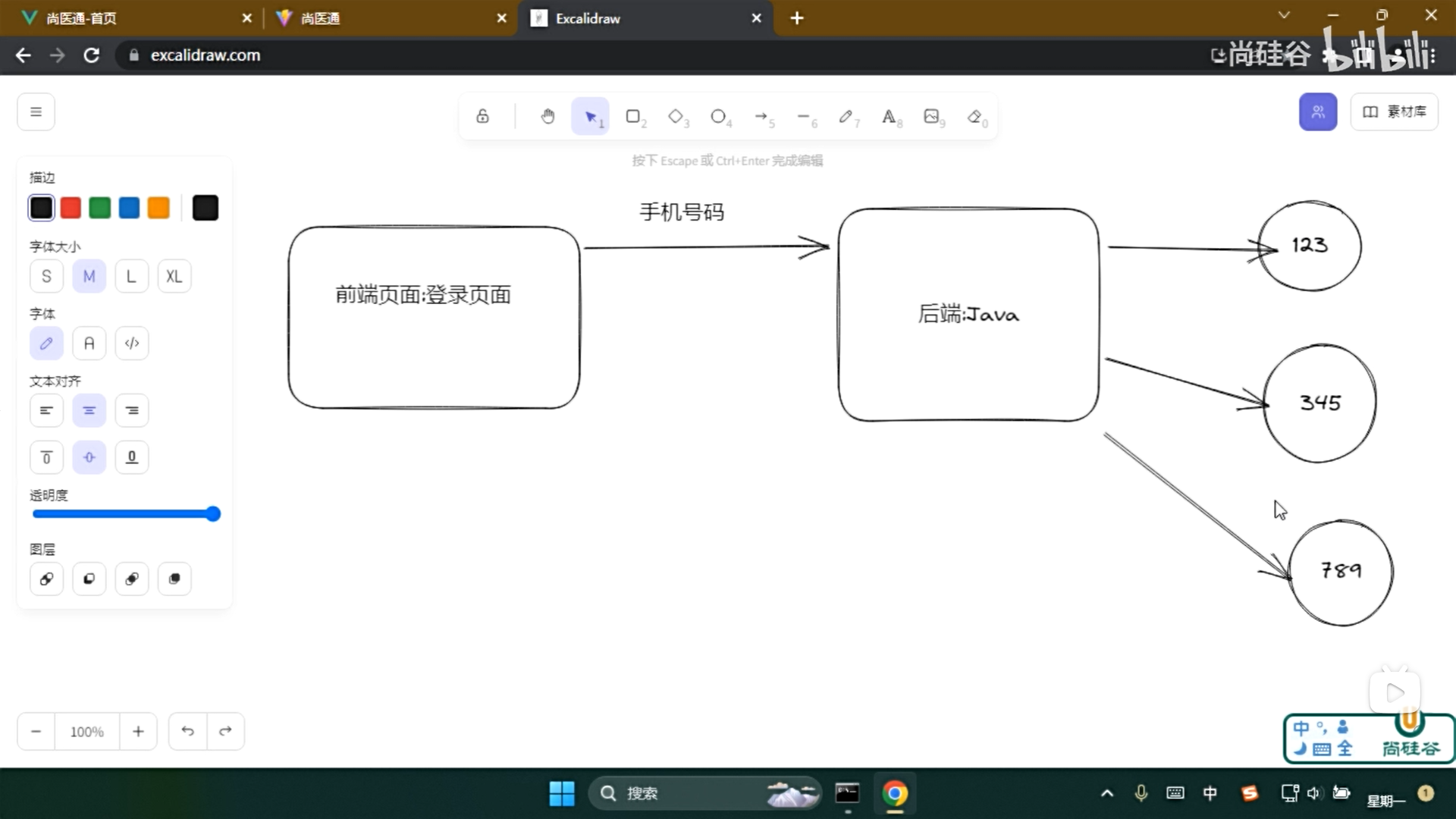The image size is (1456, 819).
Task: Open Chrome's tab search dropdown
Action: pyautogui.click(x=1283, y=15)
